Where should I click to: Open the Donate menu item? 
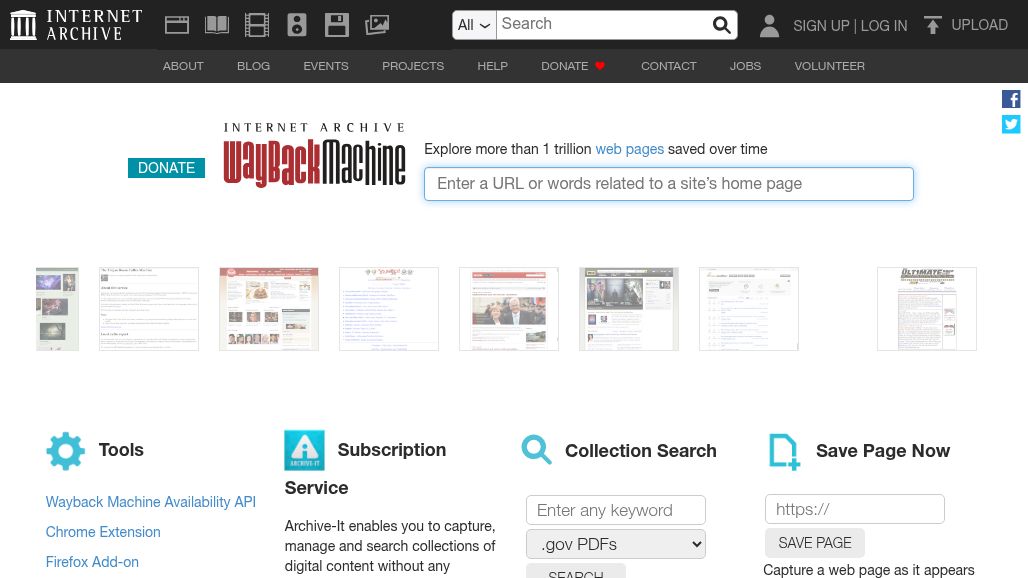point(564,66)
